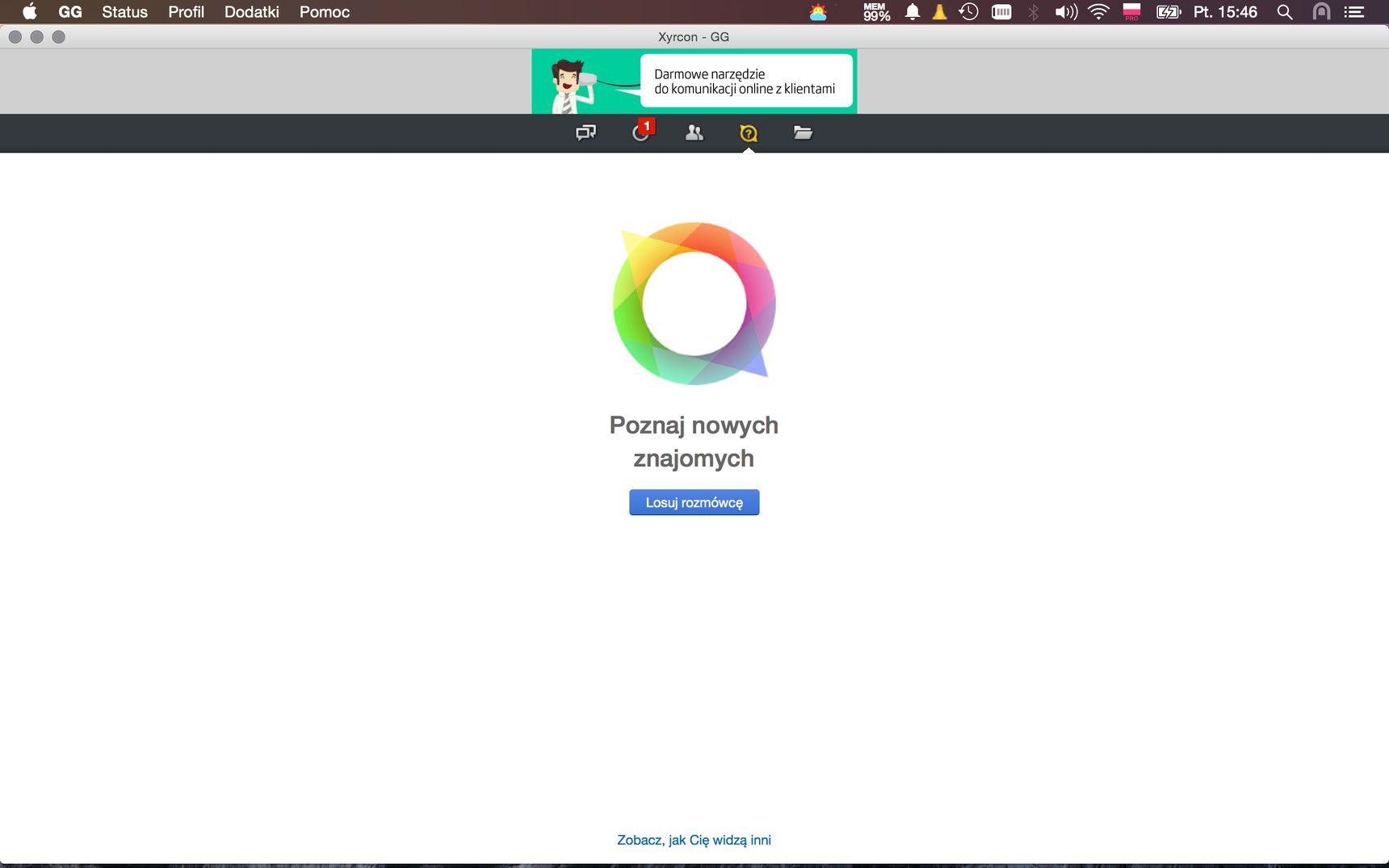Click the arch-shaped menu bar icon
The height and width of the screenshot is (868, 1389).
[x=1321, y=12]
